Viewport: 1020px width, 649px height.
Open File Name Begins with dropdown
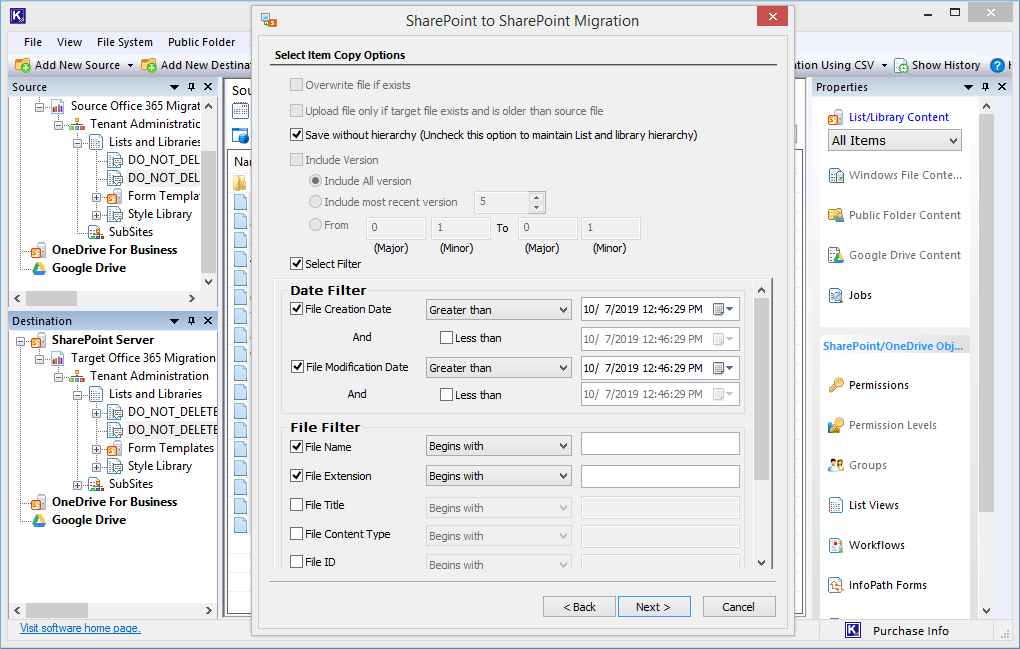[499, 446]
